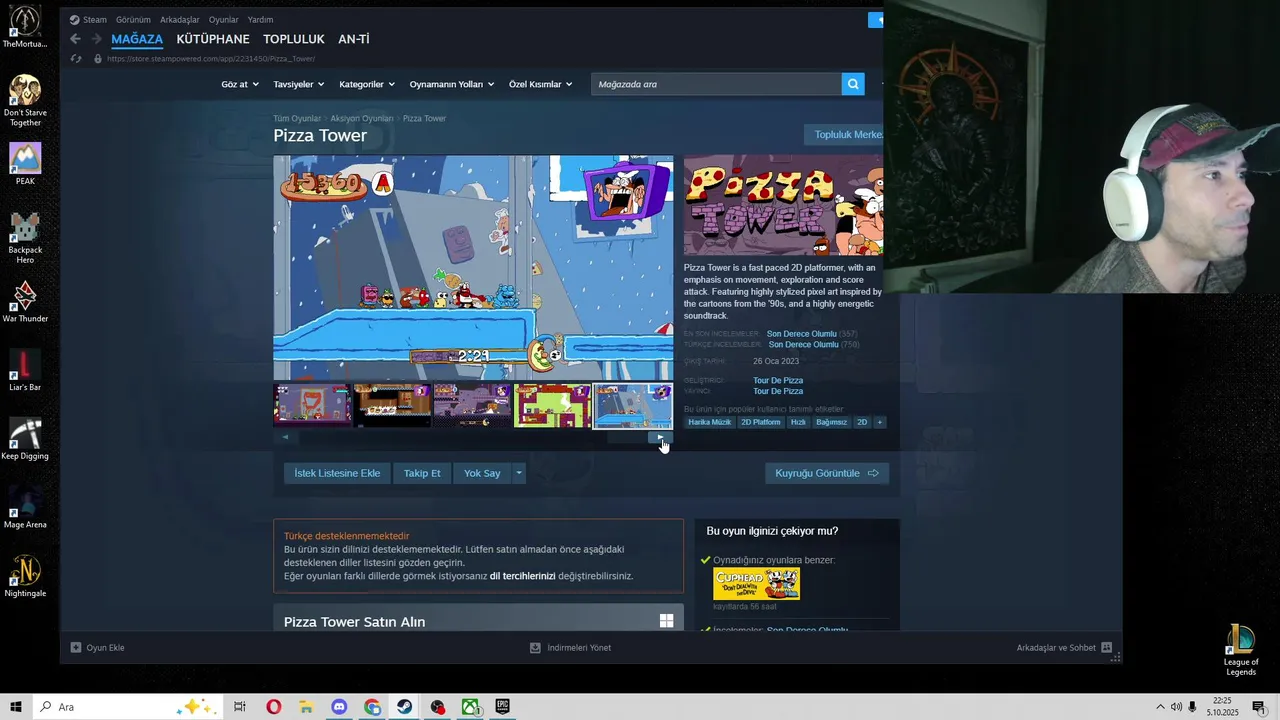Open notification center on taskbar
1280x720 pixels.
pyautogui.click(x=1258, y=707)
